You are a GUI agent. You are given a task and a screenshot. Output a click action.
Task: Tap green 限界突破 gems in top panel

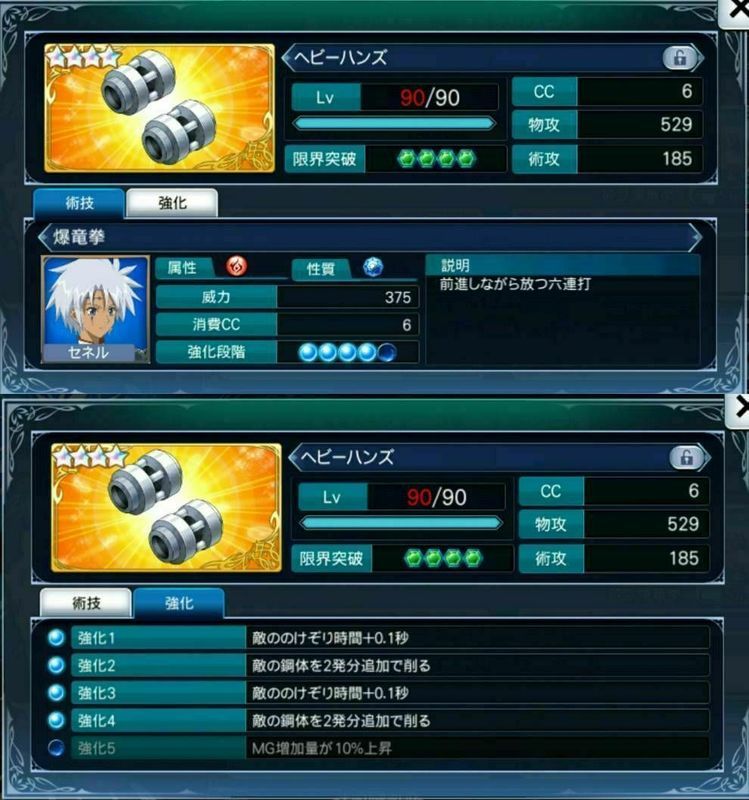click(x=436, y=159)
